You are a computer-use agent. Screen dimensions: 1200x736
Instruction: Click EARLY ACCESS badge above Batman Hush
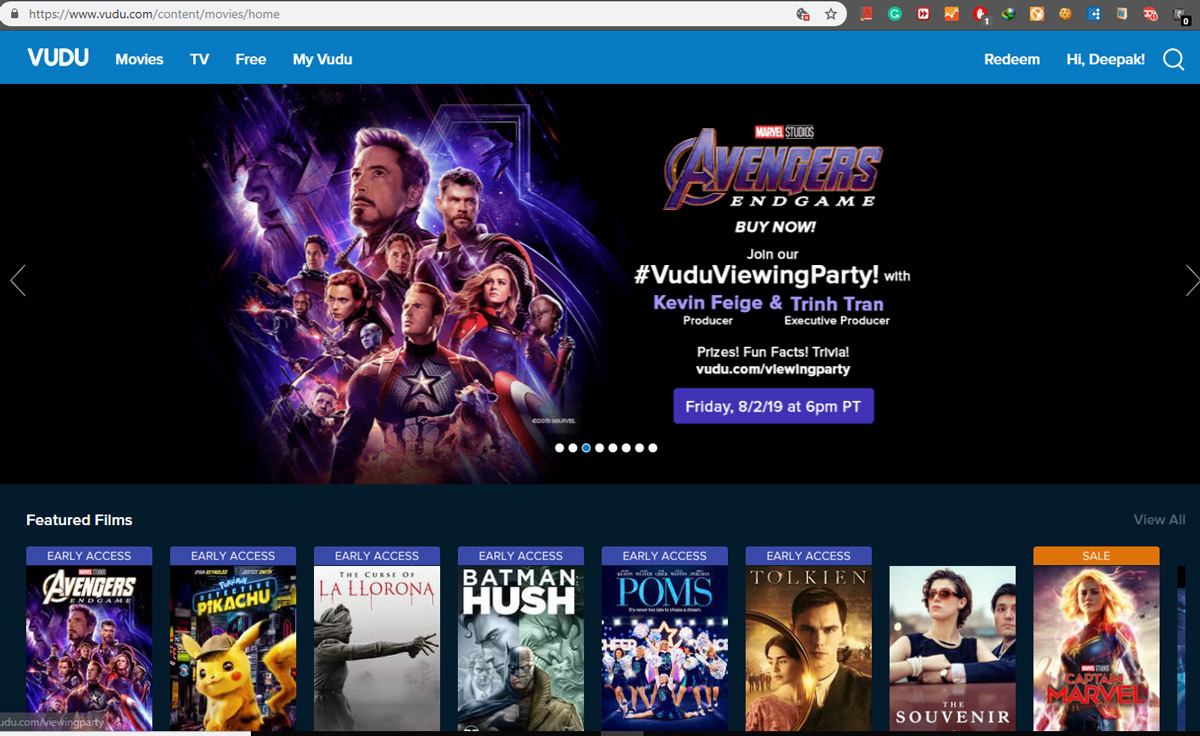pos(521,556)
